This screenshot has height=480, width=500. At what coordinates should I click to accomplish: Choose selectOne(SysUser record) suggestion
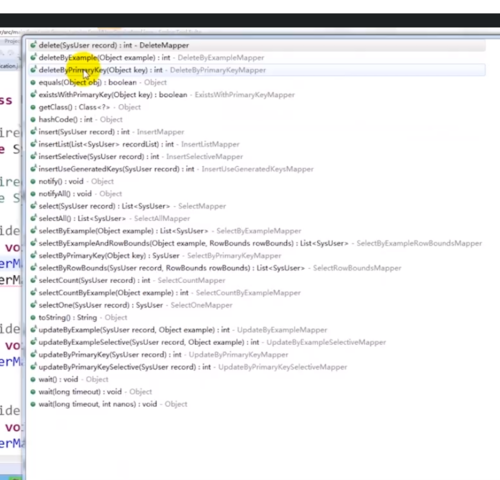(257, 305)
